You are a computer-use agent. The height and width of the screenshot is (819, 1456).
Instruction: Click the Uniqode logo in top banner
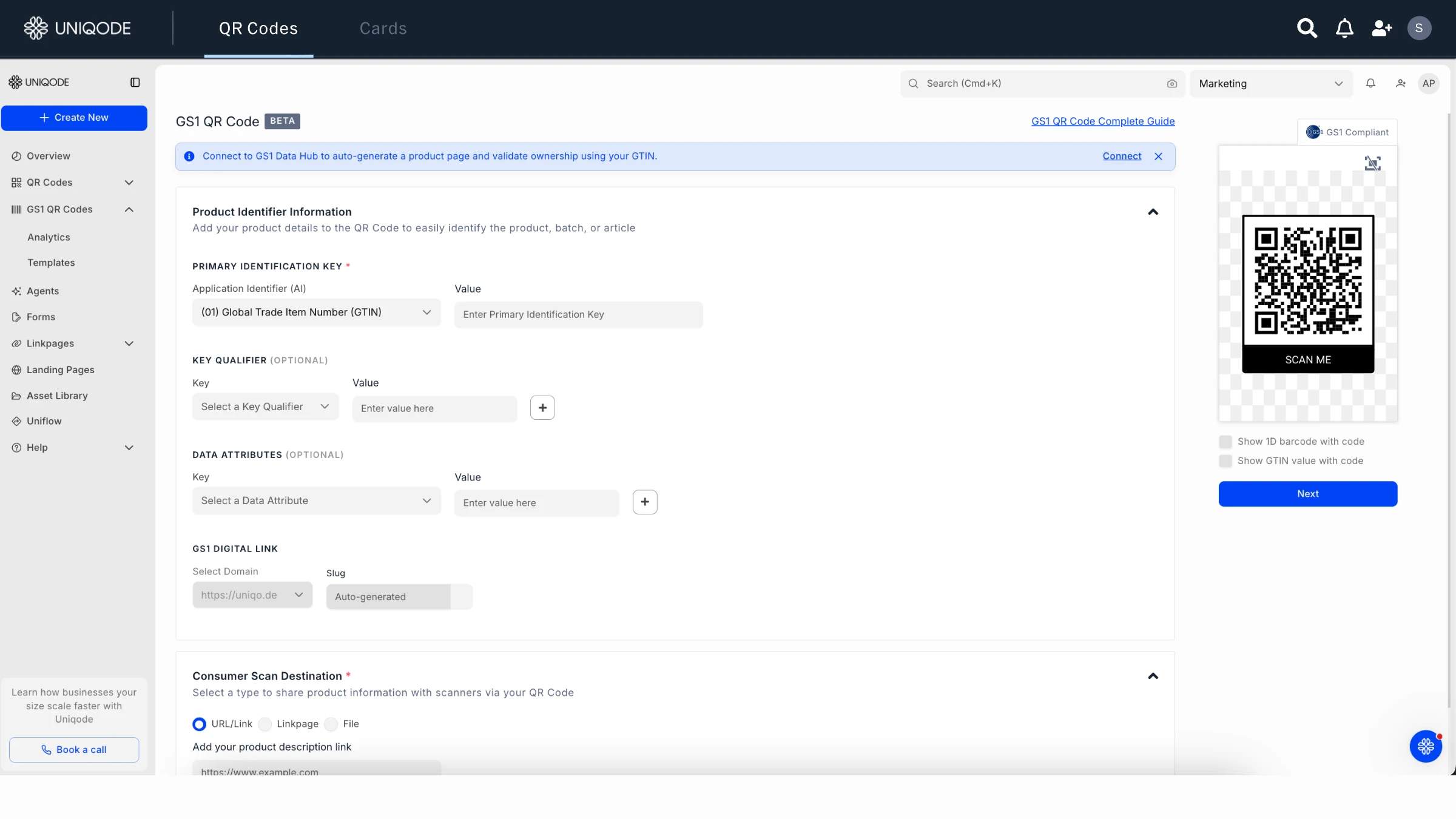pos(78,28)
